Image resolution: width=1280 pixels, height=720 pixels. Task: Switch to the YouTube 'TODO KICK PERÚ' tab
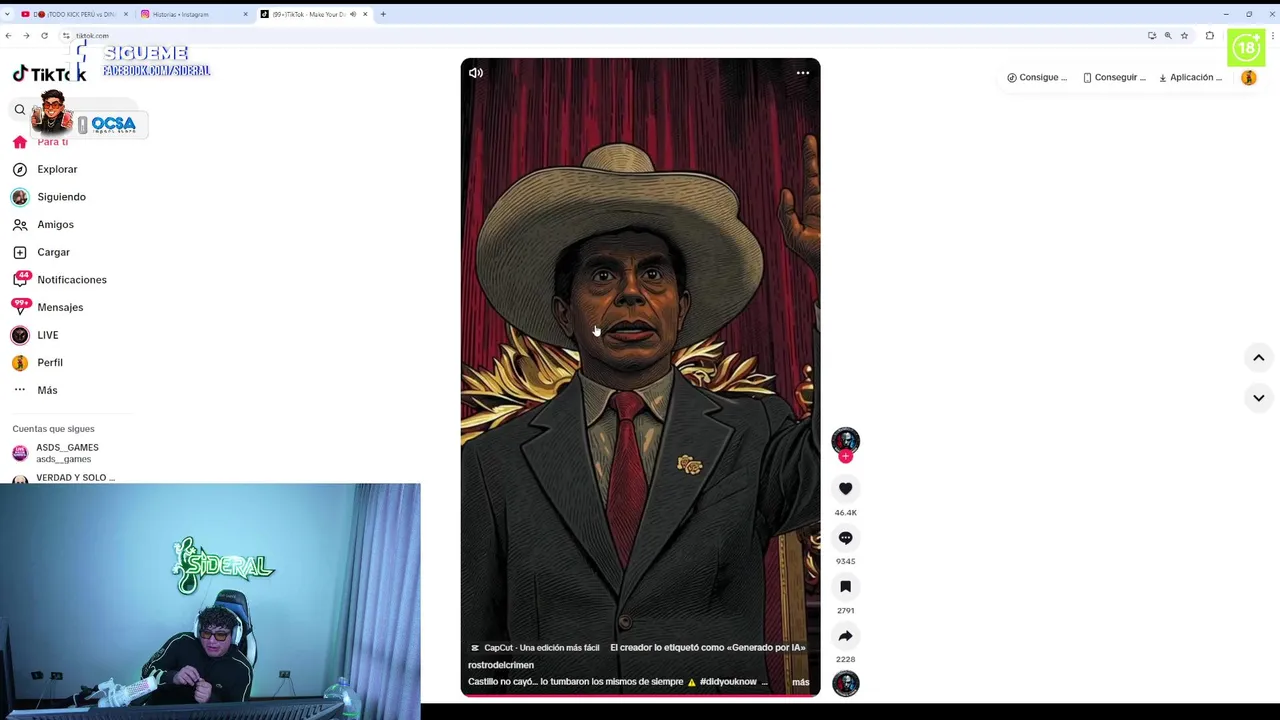click(x=74, y=14)
